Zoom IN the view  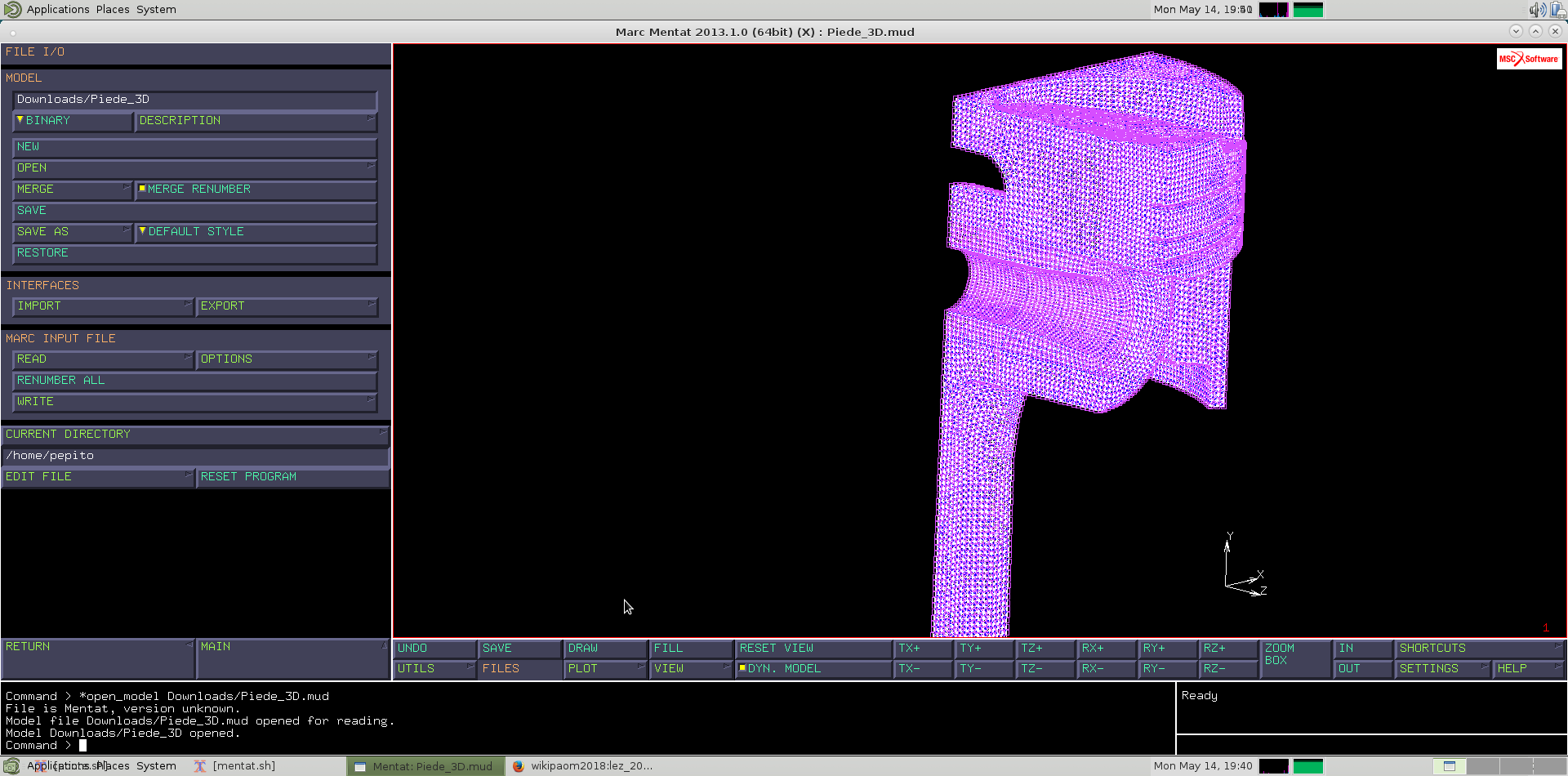pos(1364,649)
